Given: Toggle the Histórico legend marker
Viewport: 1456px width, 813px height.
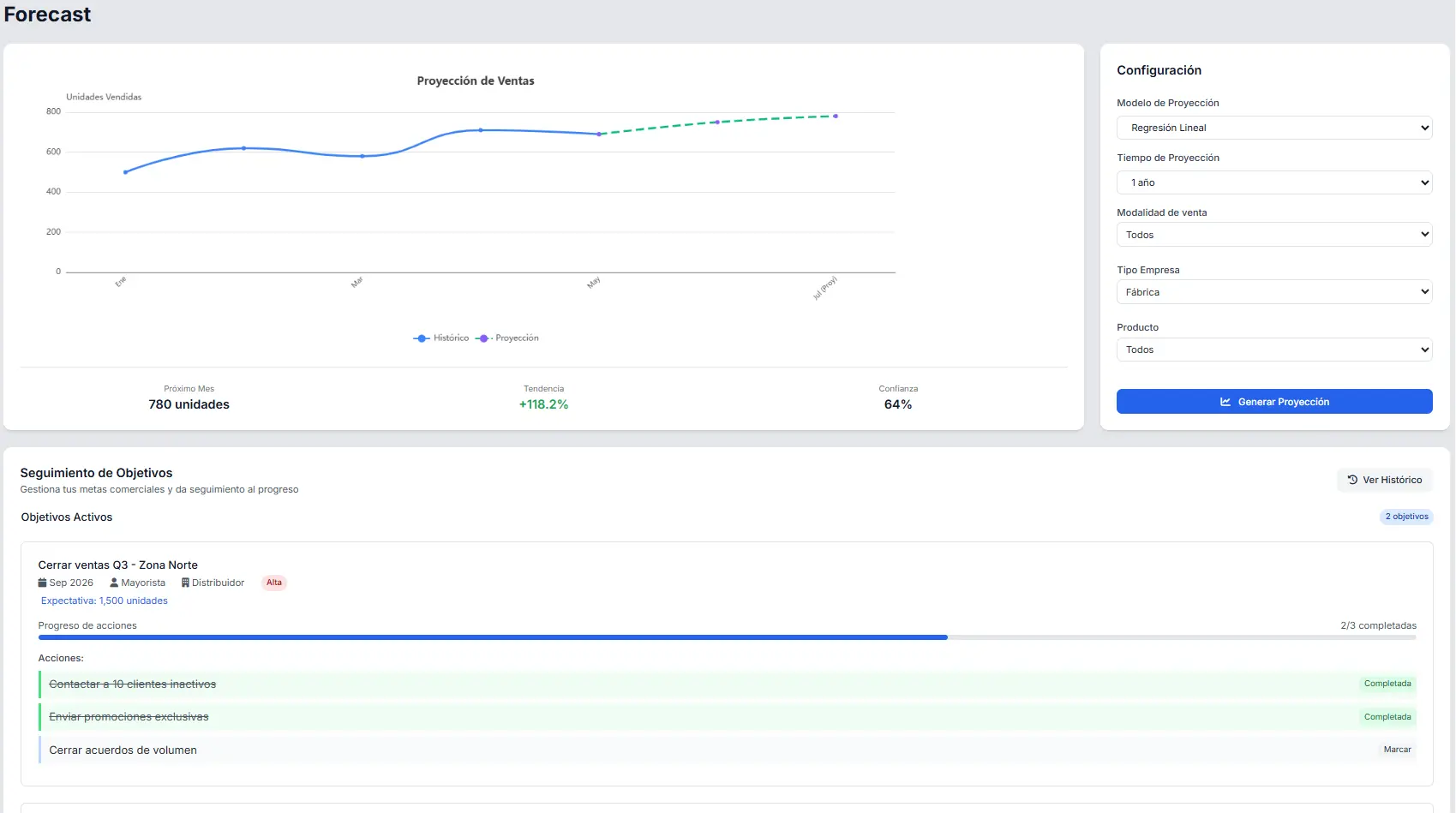Looking at the screenshot, I should coord(422,338).
